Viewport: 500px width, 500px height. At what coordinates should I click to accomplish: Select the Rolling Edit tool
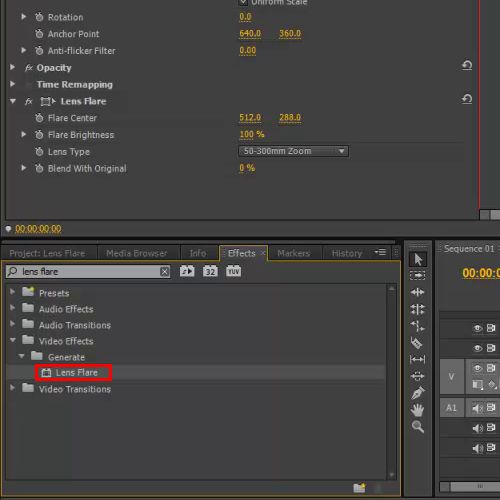(x=417, y=309)
